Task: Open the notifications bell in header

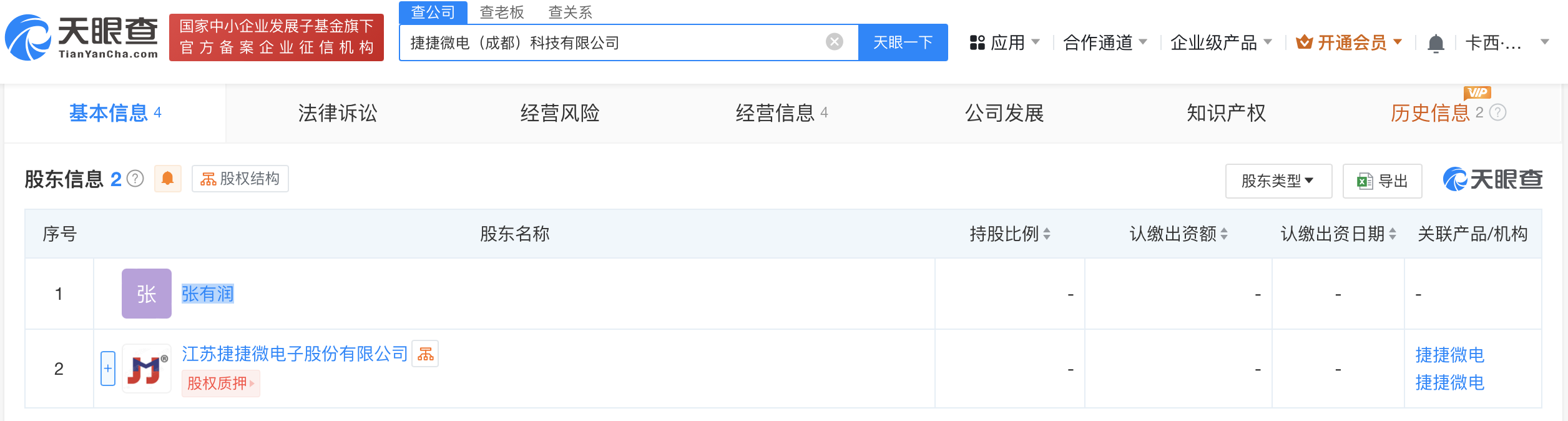Action: 1436,43
